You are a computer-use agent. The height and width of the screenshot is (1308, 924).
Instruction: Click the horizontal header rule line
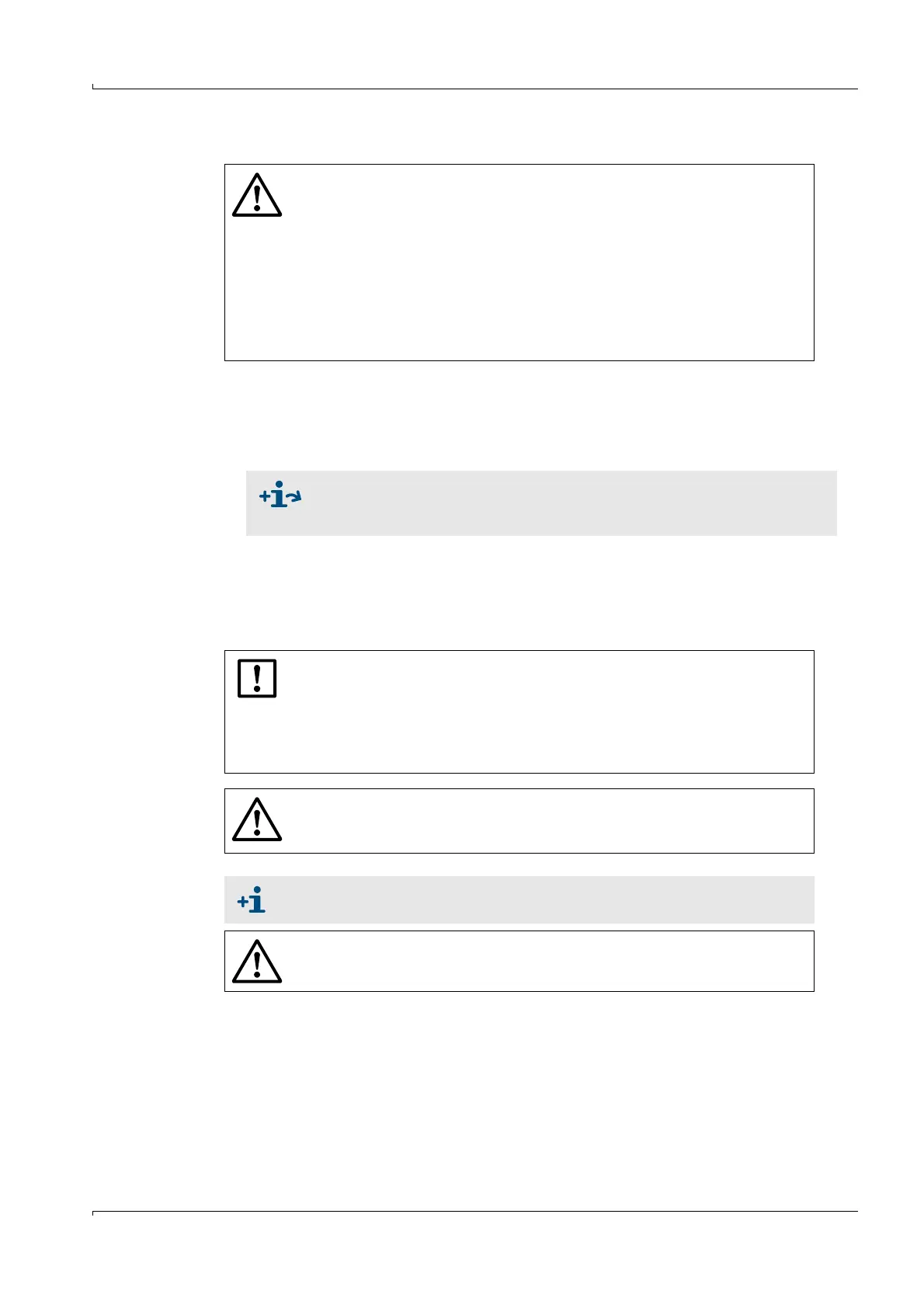(x=475, y=89)
